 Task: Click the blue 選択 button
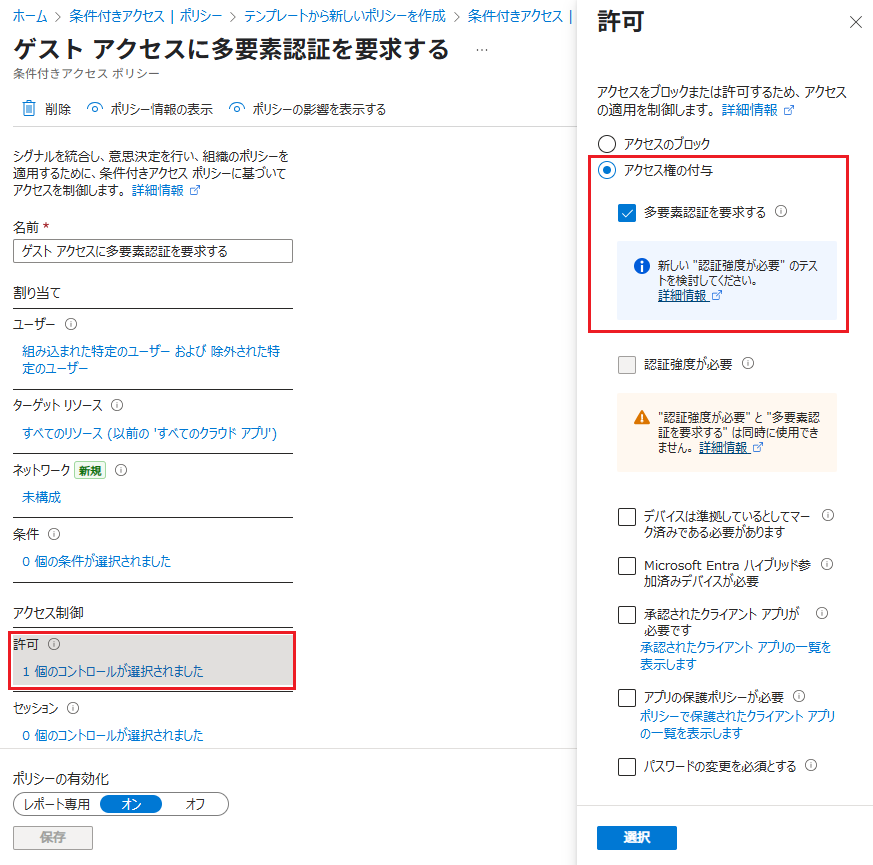[636, 837]
